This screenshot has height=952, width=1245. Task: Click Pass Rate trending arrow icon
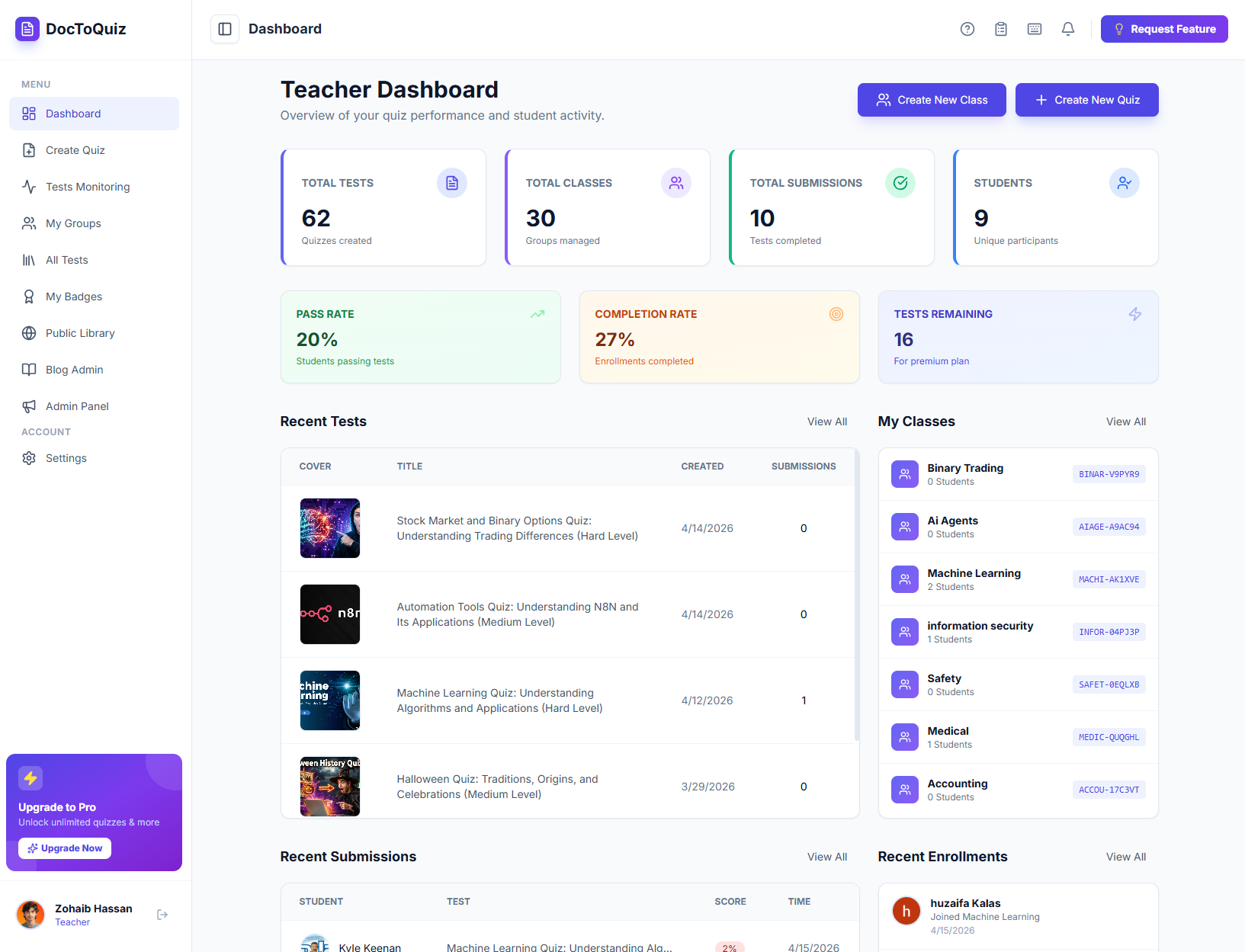tap(537, 314)
